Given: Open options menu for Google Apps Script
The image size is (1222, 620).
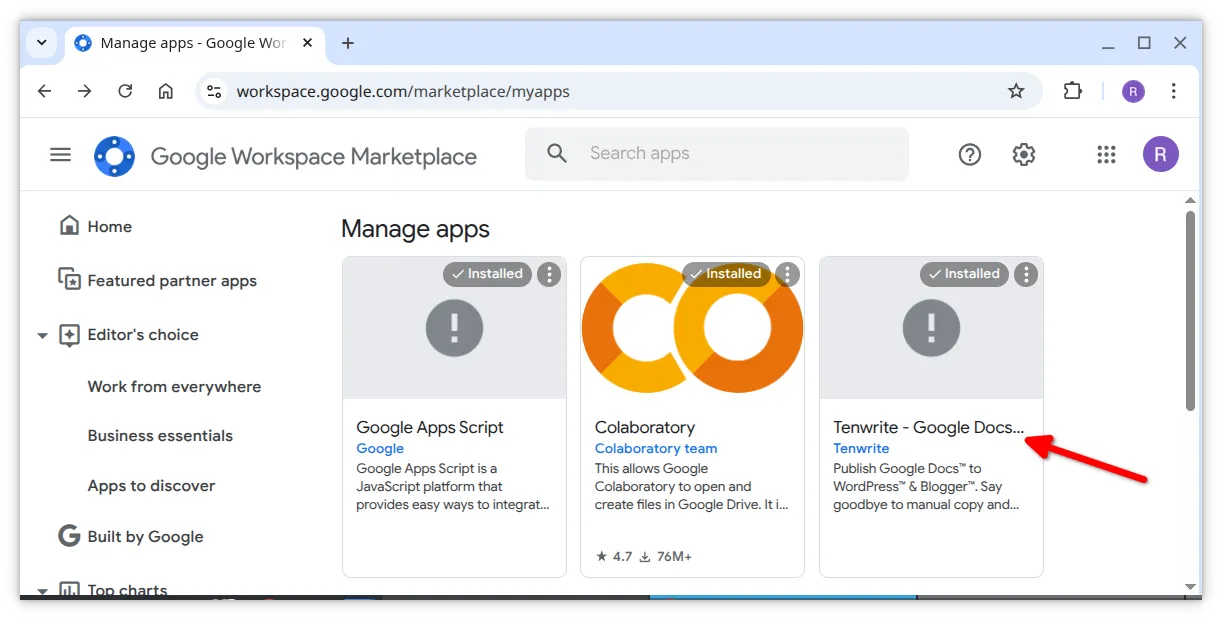Looking at the screenshot, I should click(x=549, y=274).
